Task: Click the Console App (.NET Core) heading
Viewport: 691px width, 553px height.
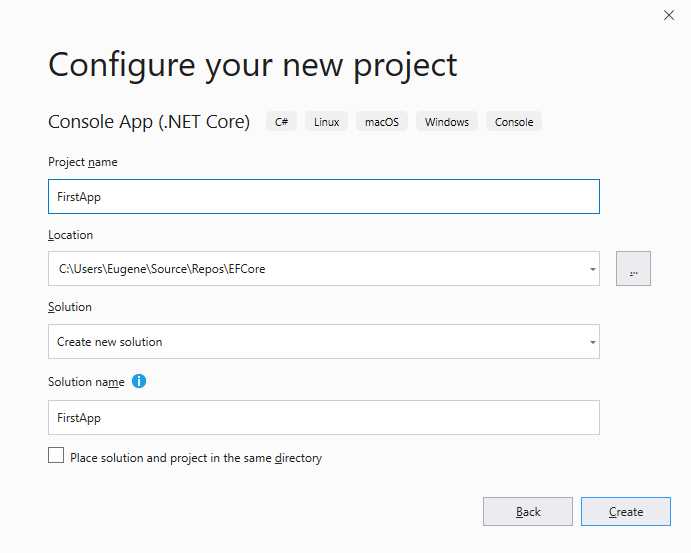Action: 149,122
